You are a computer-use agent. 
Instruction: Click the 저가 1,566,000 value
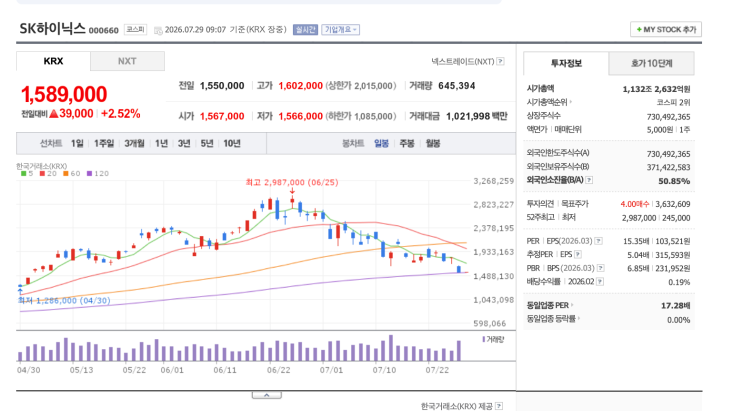click(x=300, y=116)
